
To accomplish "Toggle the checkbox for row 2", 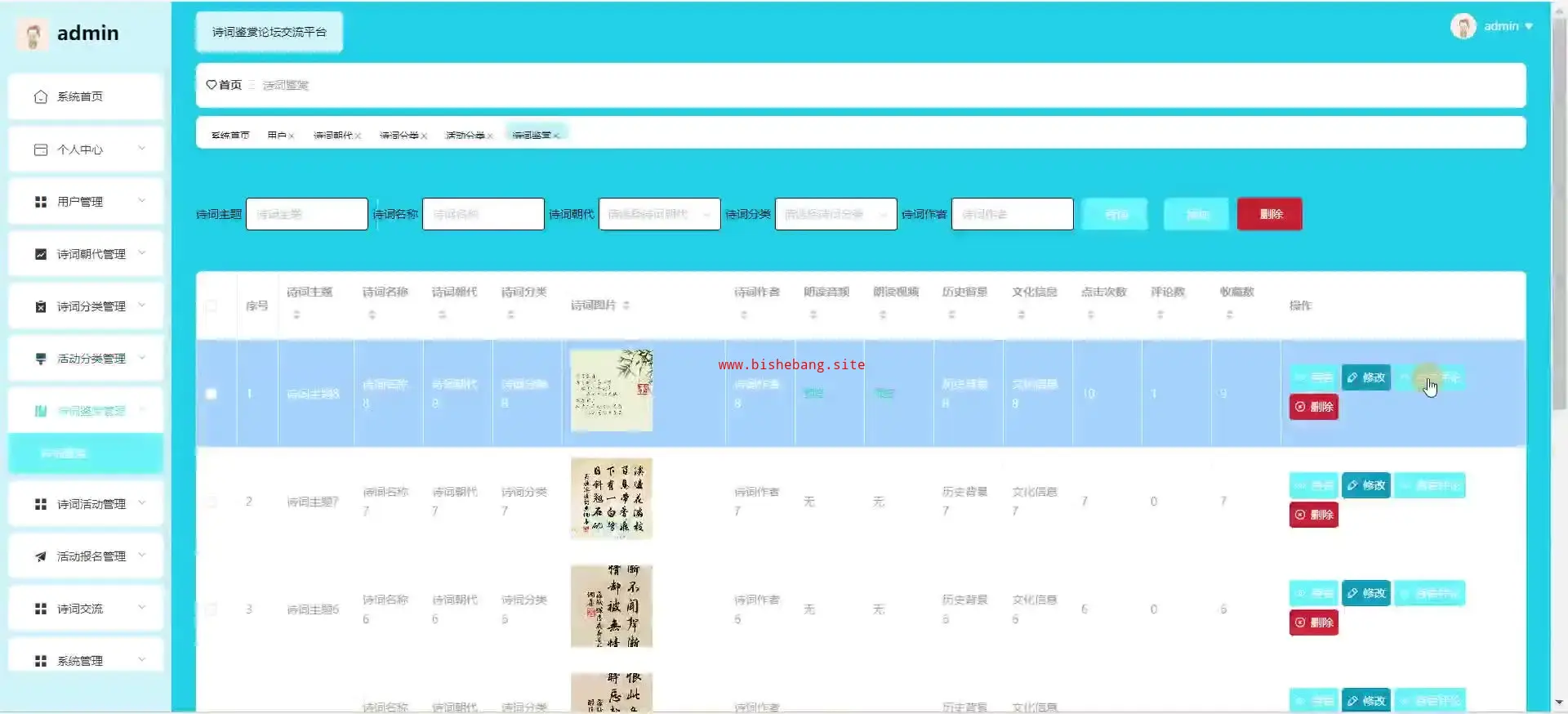I will [x=212, y=502].
